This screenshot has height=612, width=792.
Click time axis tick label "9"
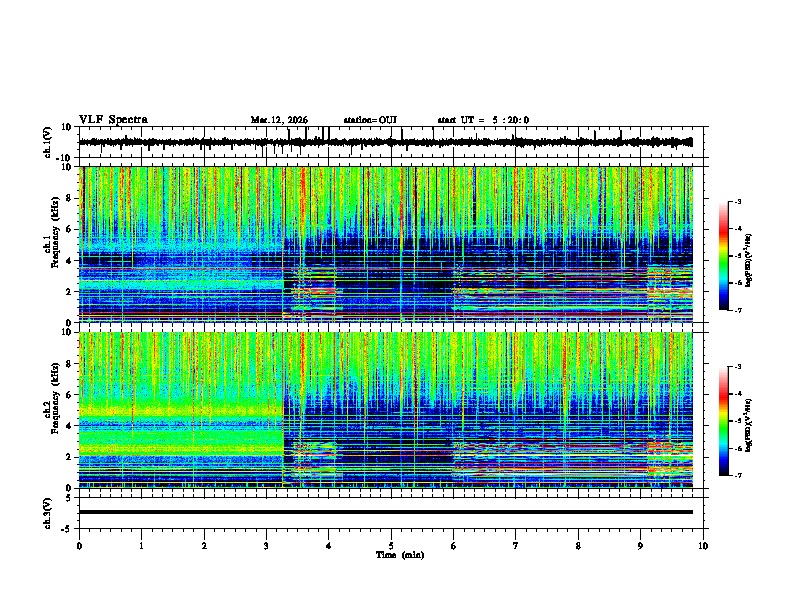[x=640, y=546]
